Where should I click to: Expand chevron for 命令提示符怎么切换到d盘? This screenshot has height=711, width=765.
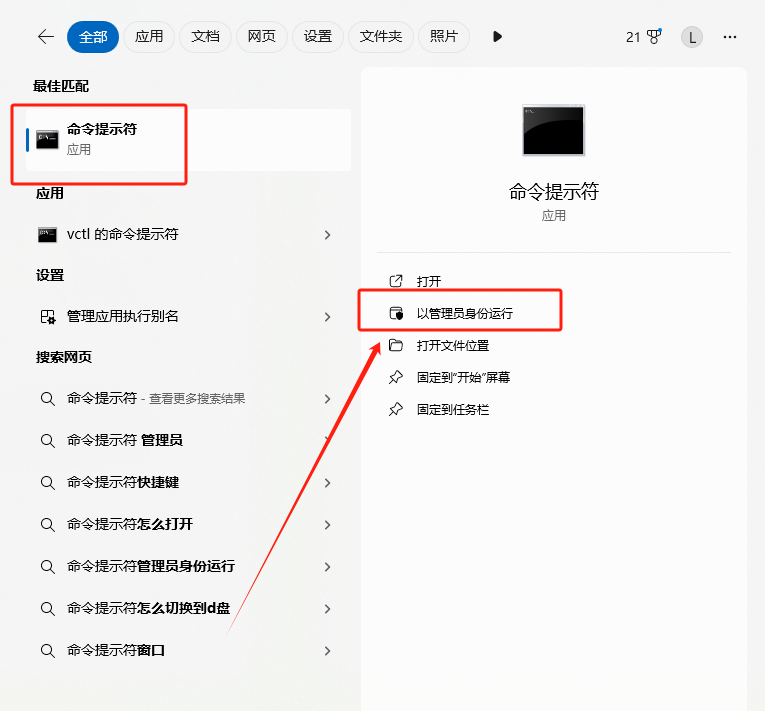[327, 609]
